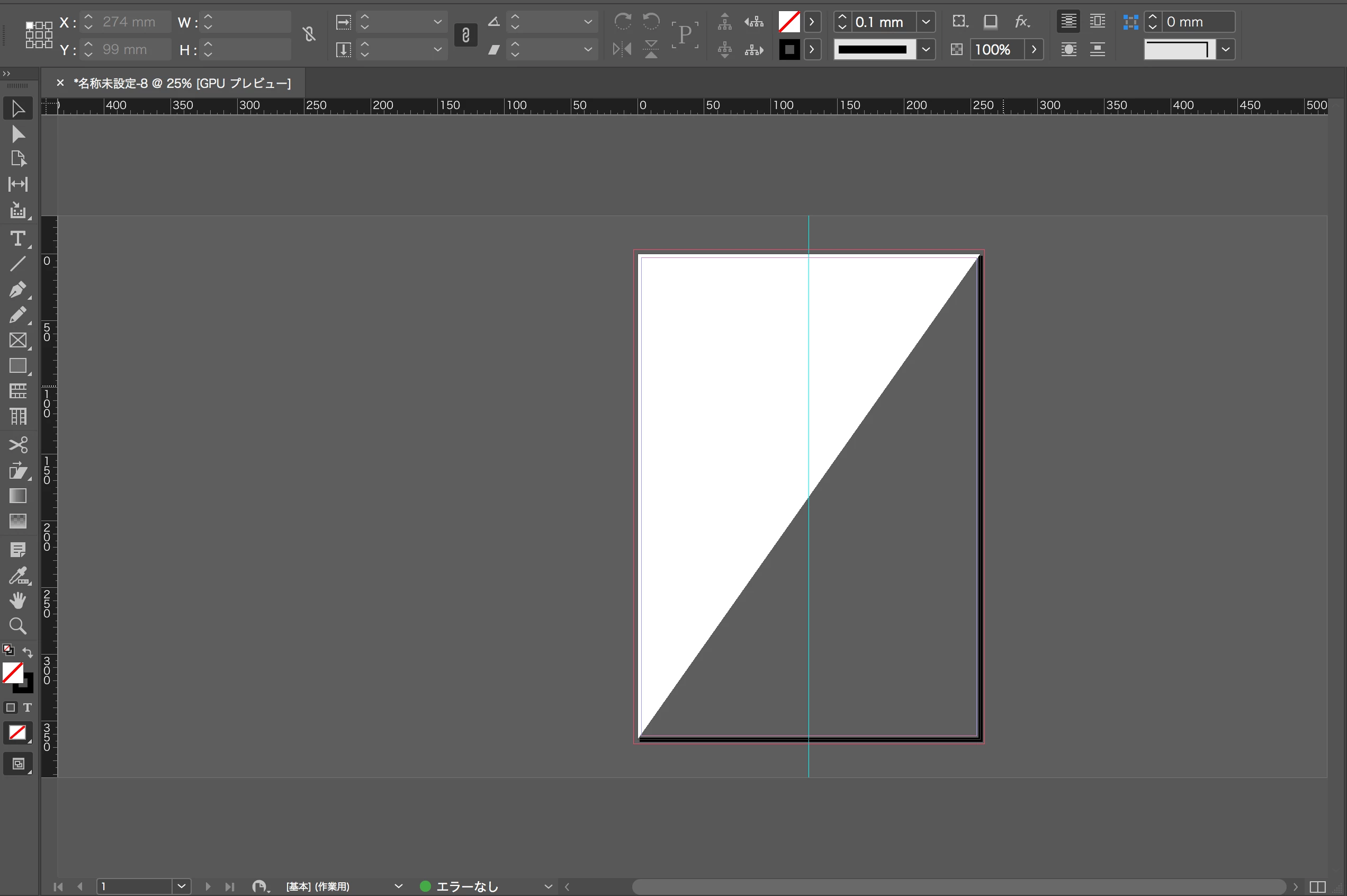Toggle formatting affects text button

pyautogui.click(x=27, y=707)
